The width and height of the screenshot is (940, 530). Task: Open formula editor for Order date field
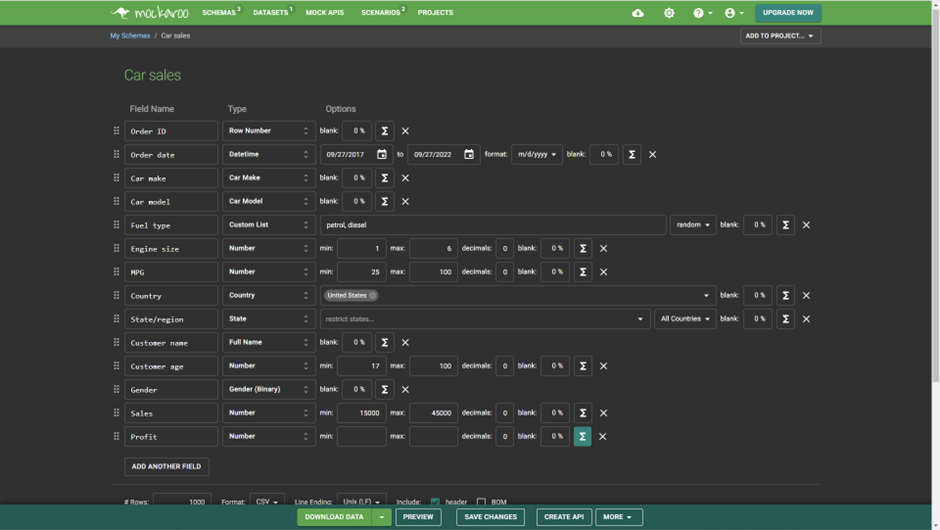[x=632, y=154]
